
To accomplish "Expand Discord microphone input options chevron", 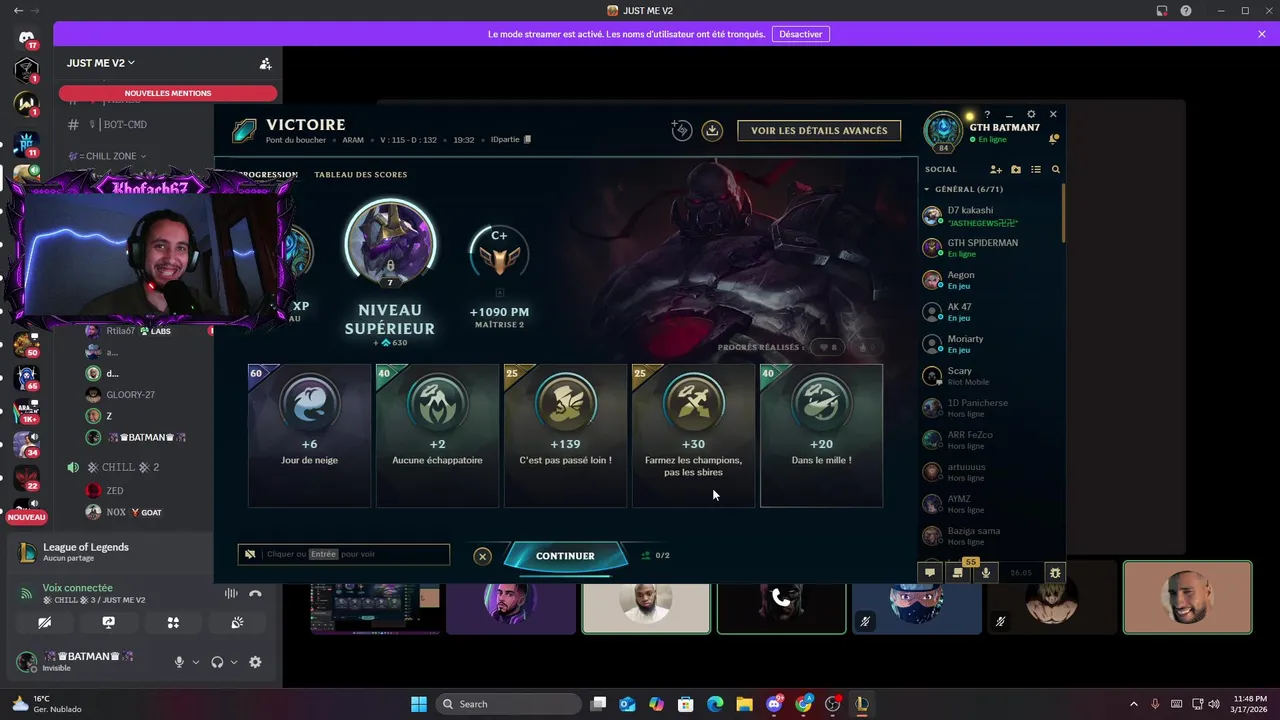I will click(x=196, y=662).
